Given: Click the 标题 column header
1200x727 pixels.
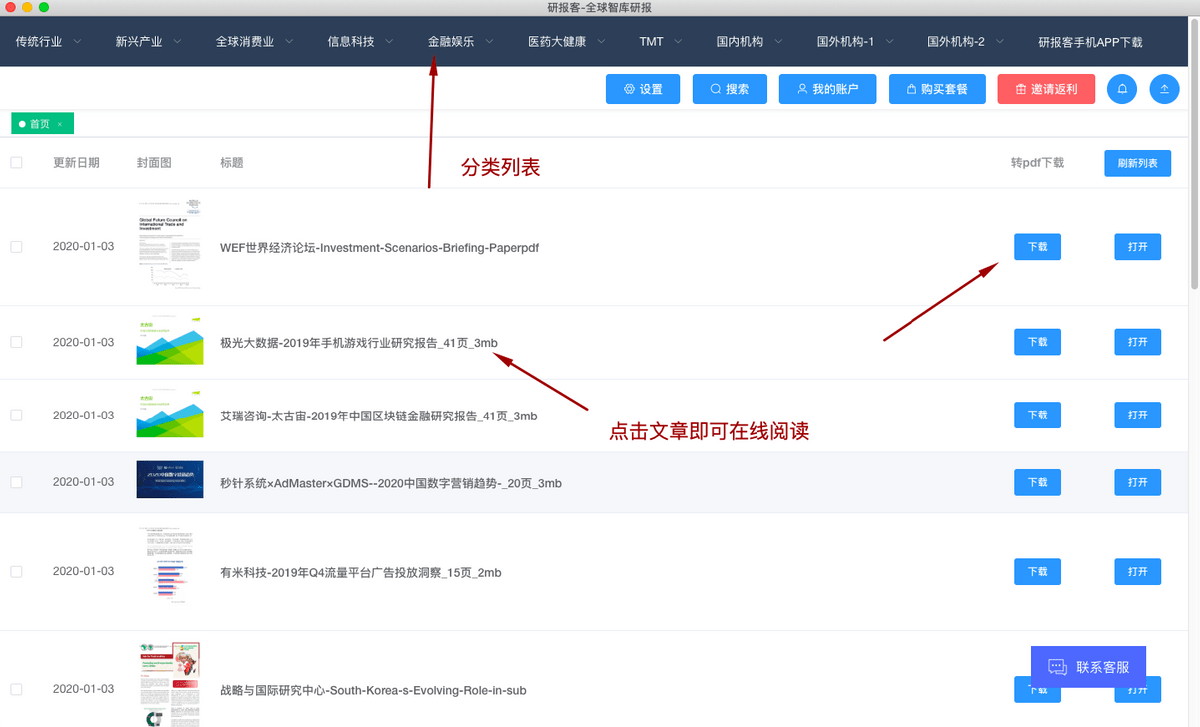Looking at the screenshot, I should [232, 163].
